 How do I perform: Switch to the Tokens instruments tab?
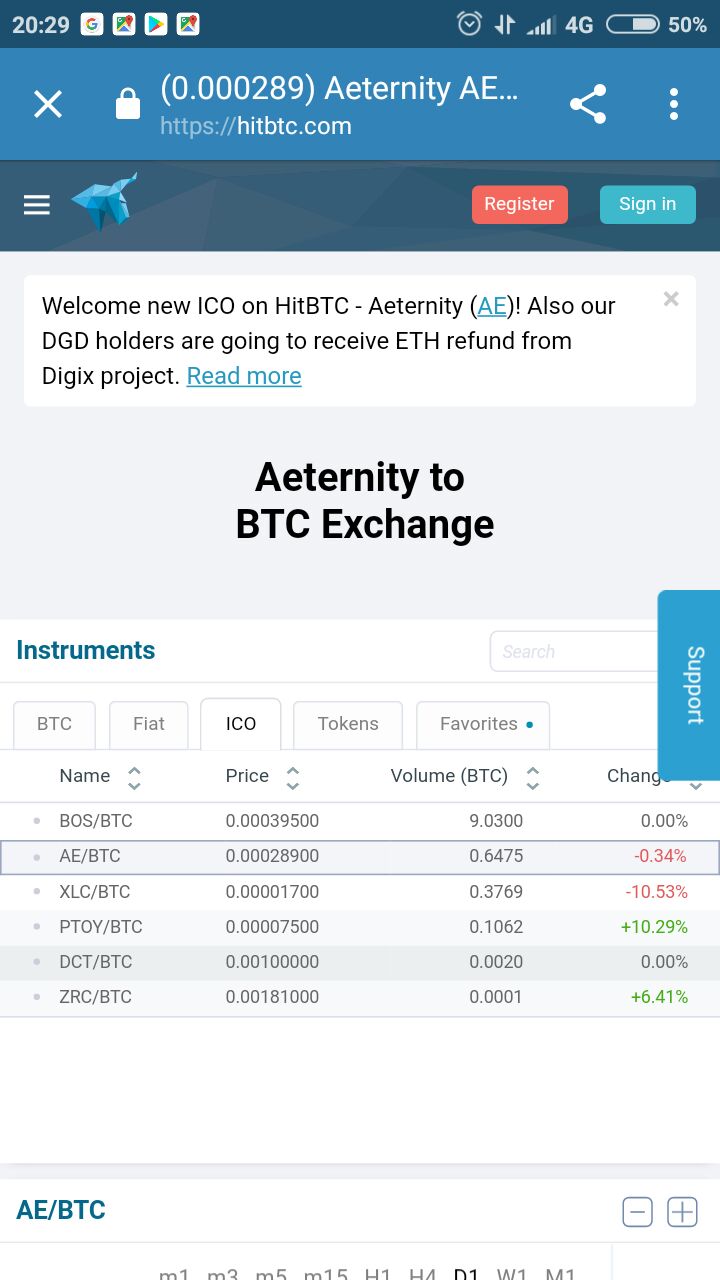pyautogui.click(x=348, y=724)
